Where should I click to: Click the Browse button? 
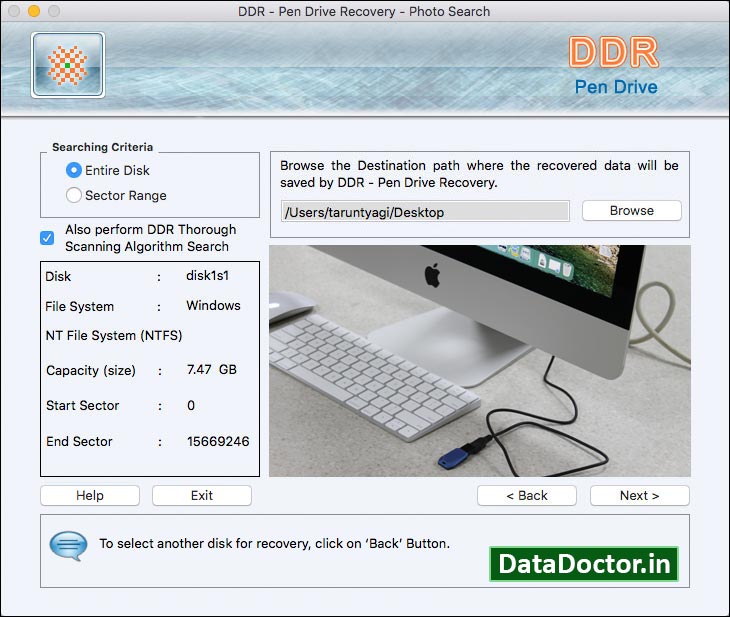click(x=631, y=210)
